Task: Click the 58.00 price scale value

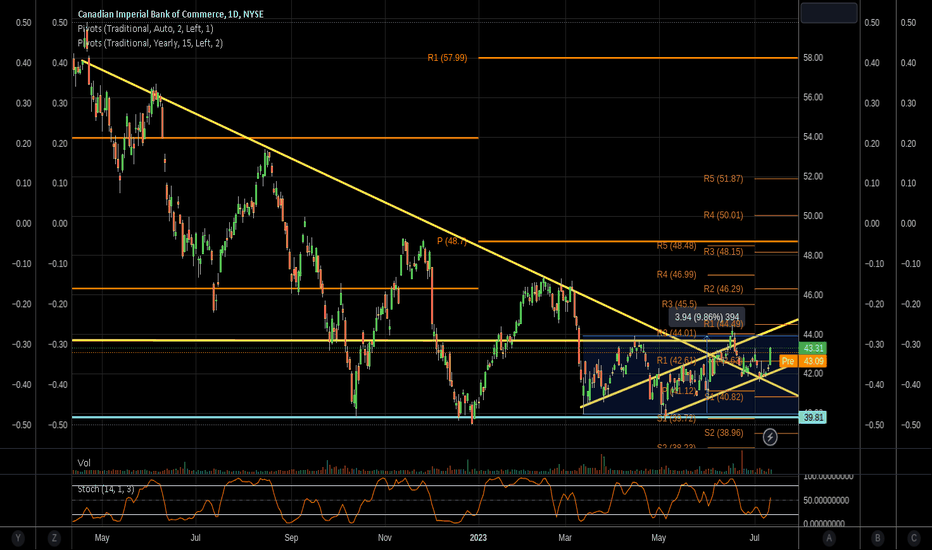Action: click(x=813, y=58)
